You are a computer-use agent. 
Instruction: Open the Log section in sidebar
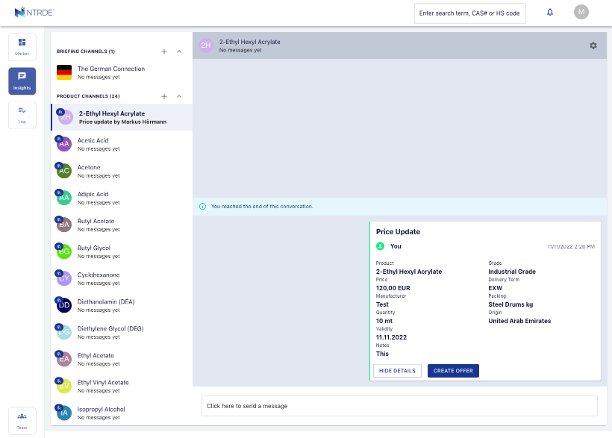coord(22,115)
